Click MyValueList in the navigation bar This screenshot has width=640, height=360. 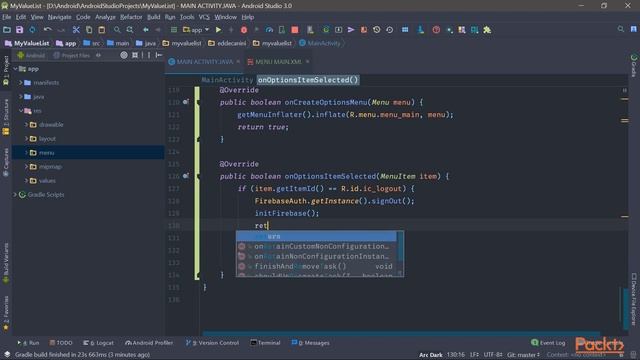click(27, 43)
